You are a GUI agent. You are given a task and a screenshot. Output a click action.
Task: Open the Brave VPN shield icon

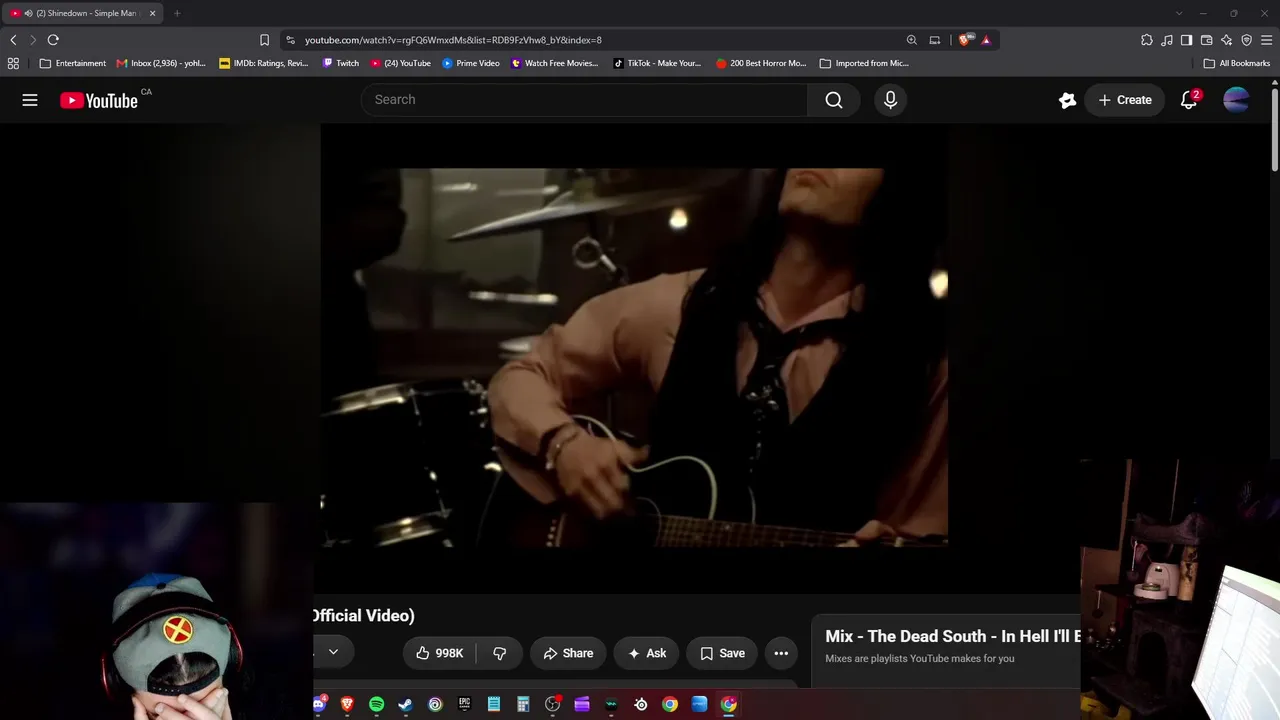pos(1246,40)
